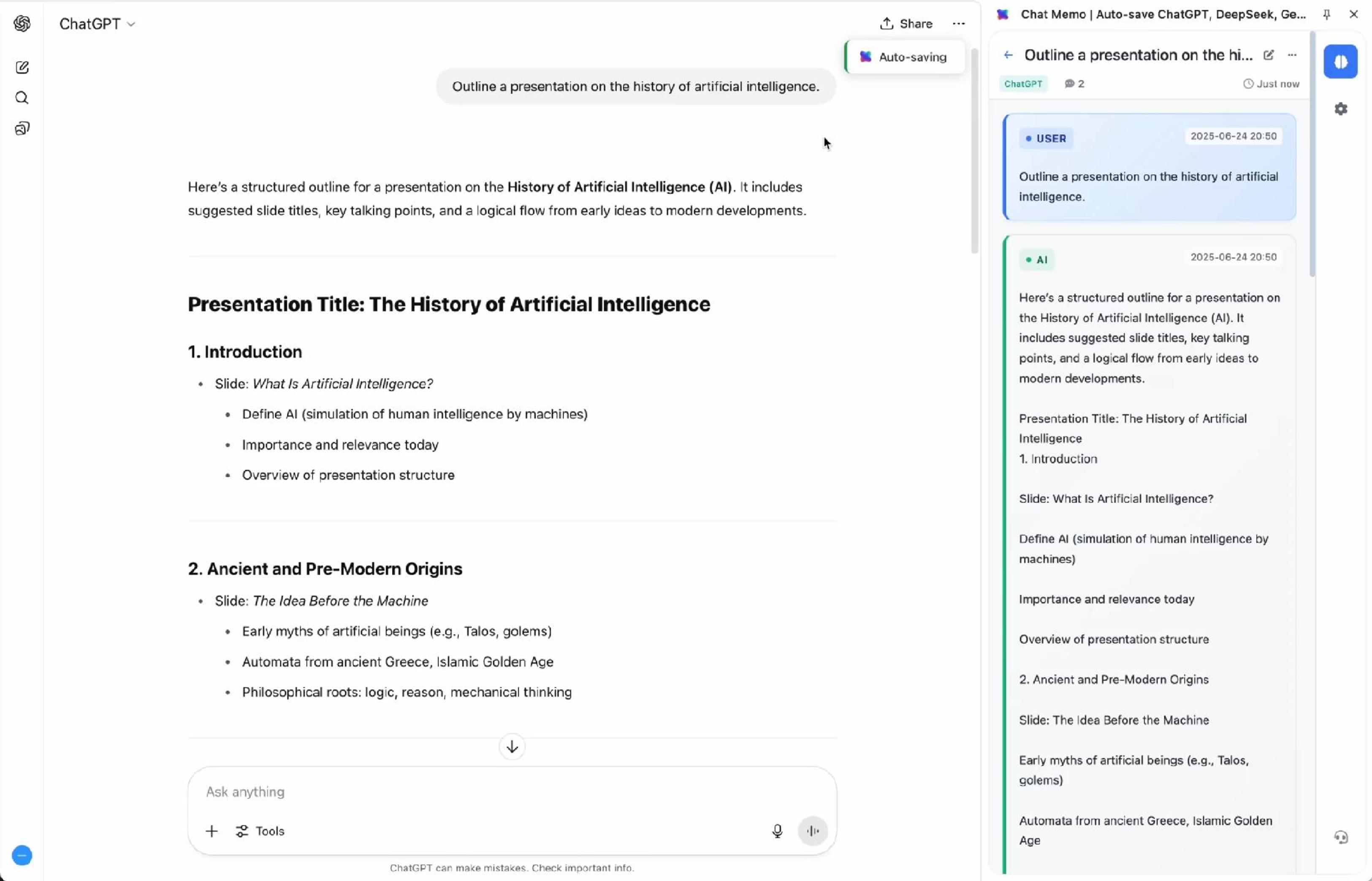Click the microphone dictation icon
The width and height of the screenshot is (1372, 881).
[777, 831]
